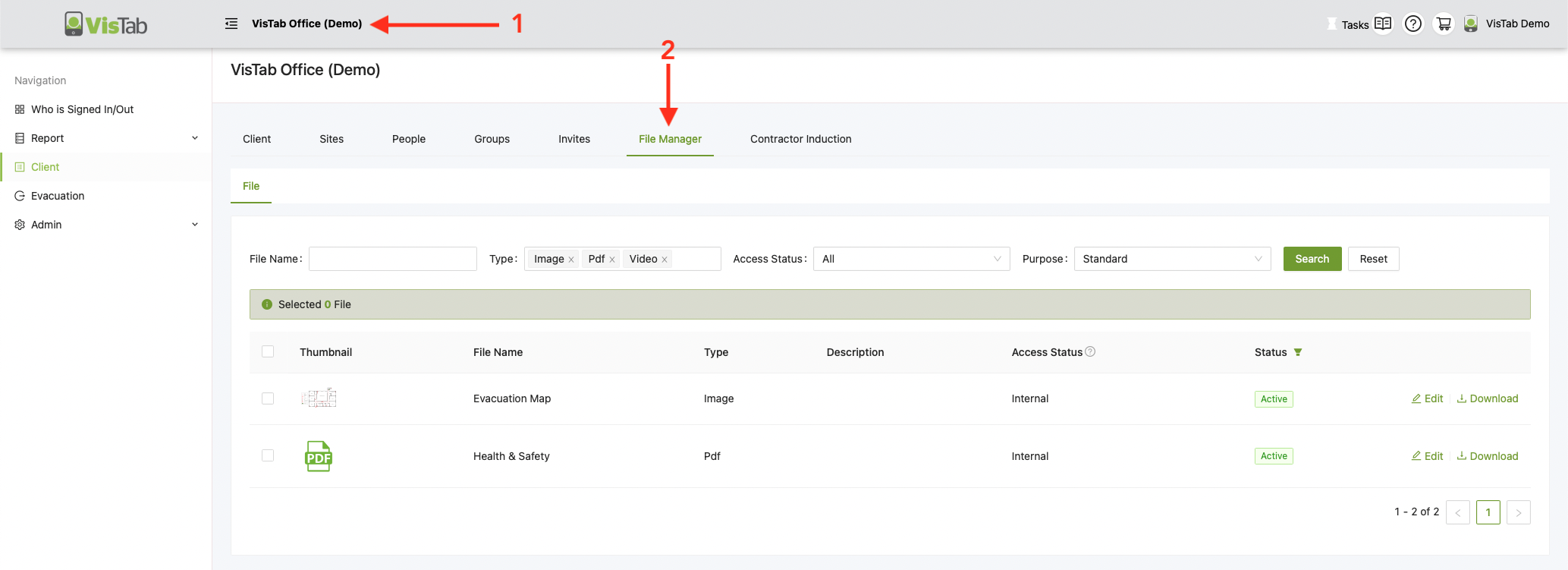The width and height of the screenshot is (1568, 570).
Task: Switch to the Contractor Induction tab
Action: tap(800, 139)
